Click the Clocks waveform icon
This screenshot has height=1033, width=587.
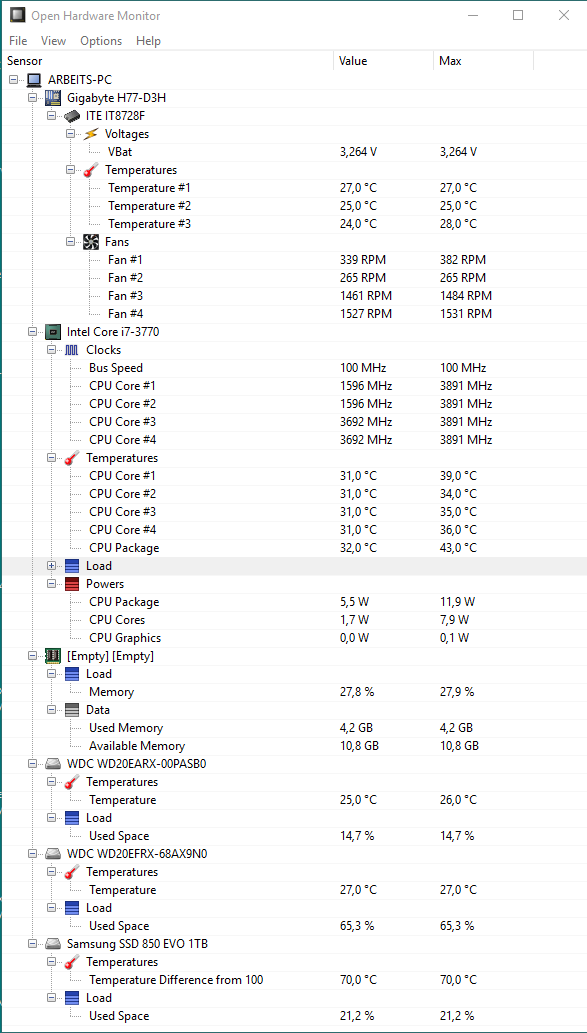72,350
